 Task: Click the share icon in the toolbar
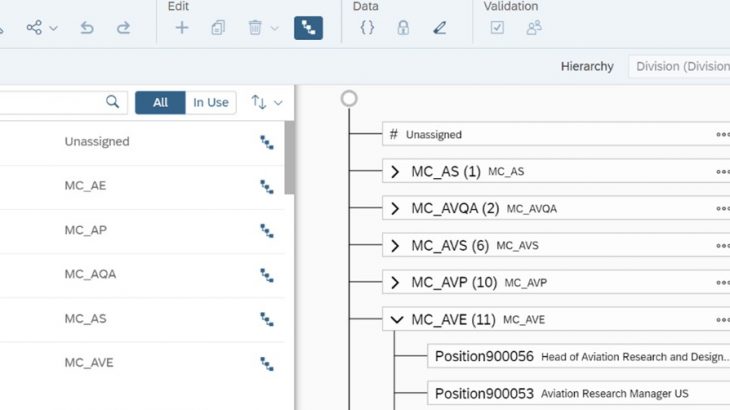(x=35, y=28)
